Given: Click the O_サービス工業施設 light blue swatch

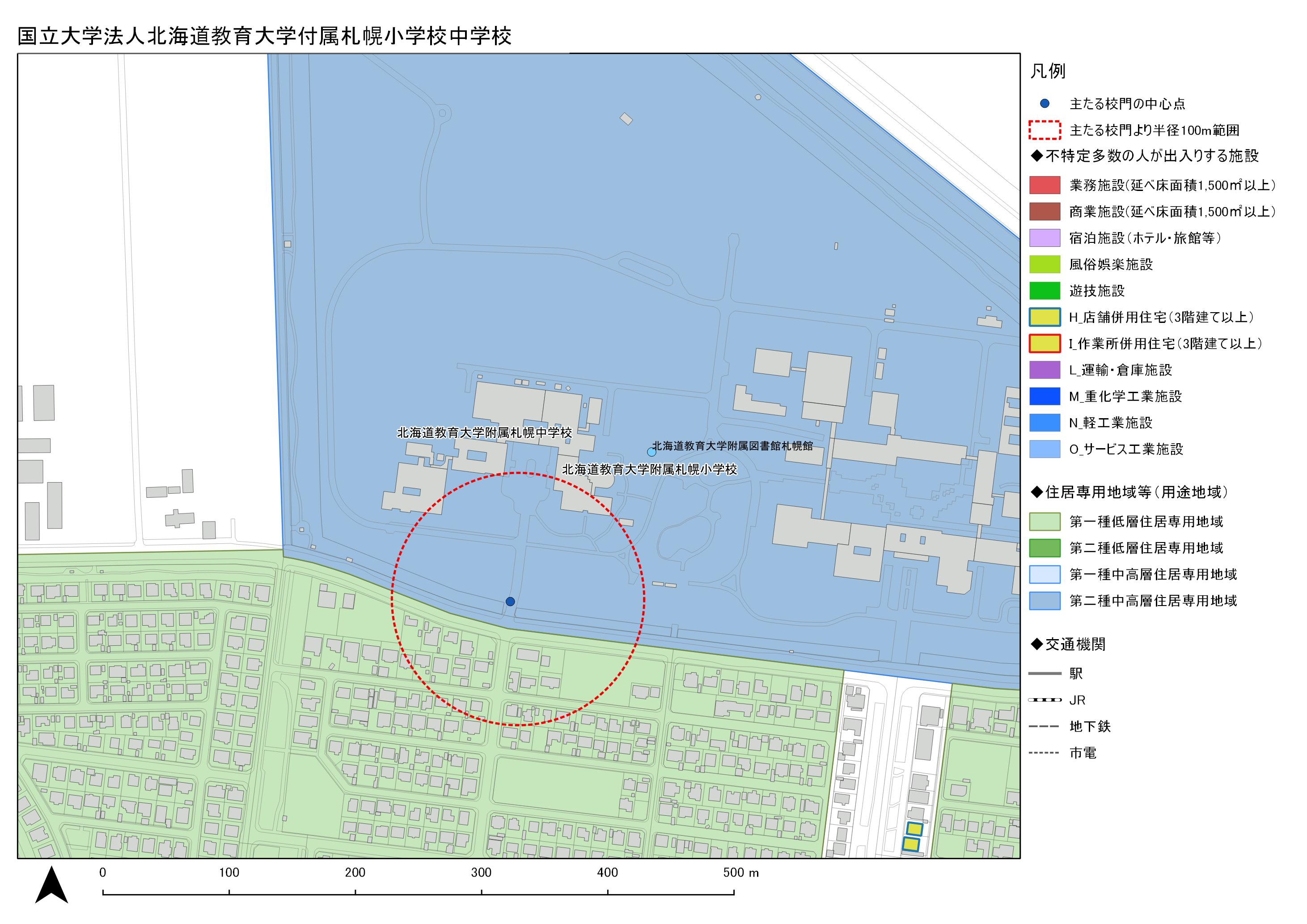Looking at the screenshot, I should [1045, 449].
